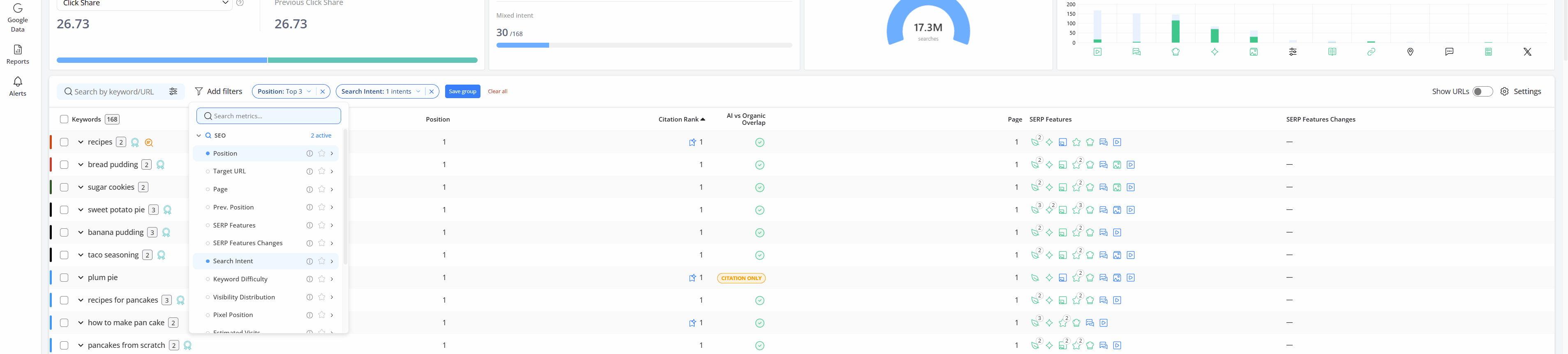This screenshot has width=1568, height=354.
Task: Select the Pixel Position metric
Action: click(266, 315)
